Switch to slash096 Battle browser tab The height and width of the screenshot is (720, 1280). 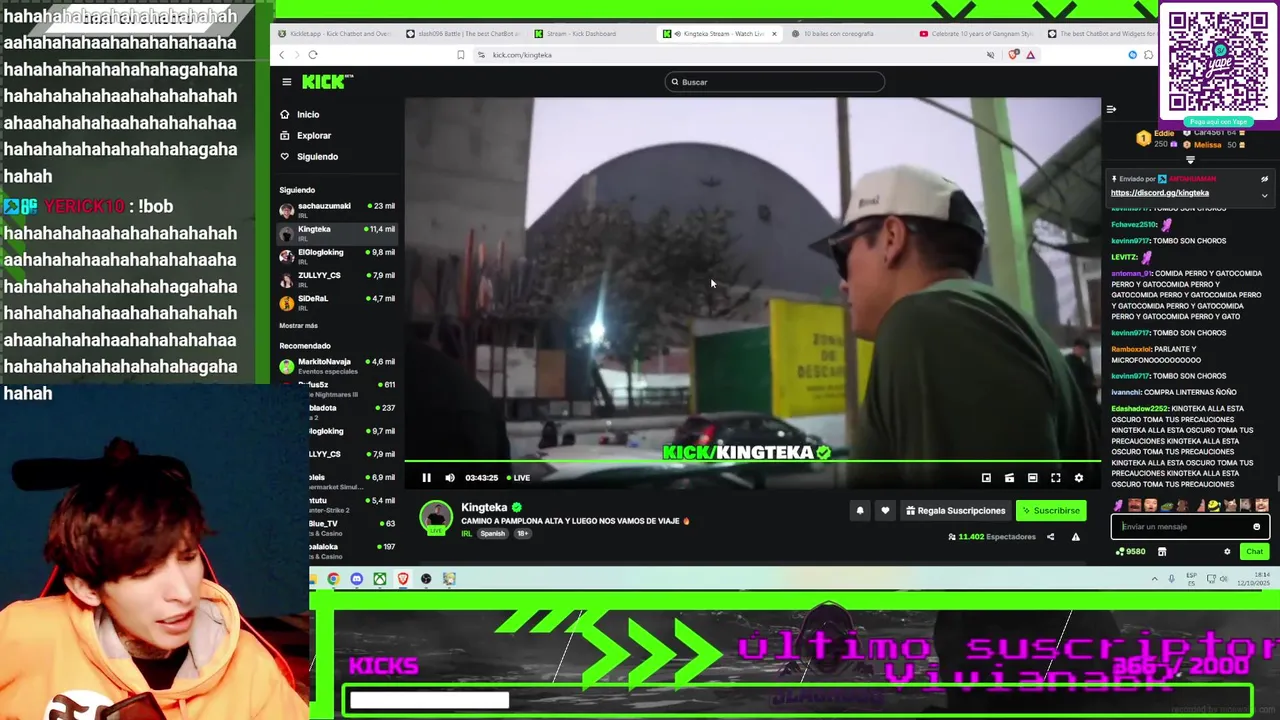click(x=462, y=34)
